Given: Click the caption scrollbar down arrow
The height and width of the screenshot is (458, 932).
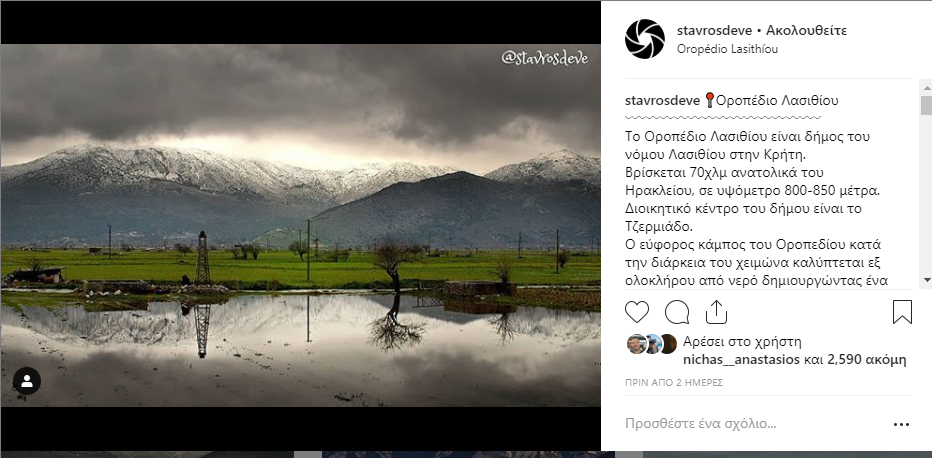Looking at the screenshot, I should (926, 279).
